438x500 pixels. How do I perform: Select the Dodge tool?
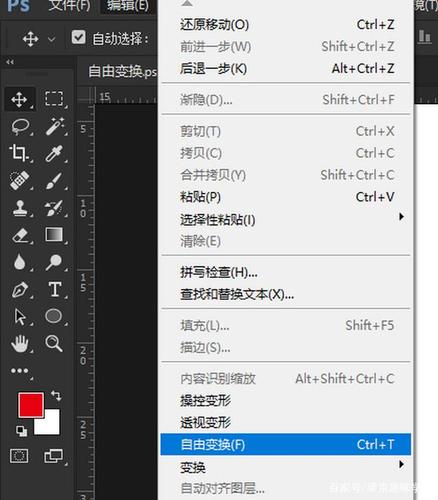click(54, 262)
